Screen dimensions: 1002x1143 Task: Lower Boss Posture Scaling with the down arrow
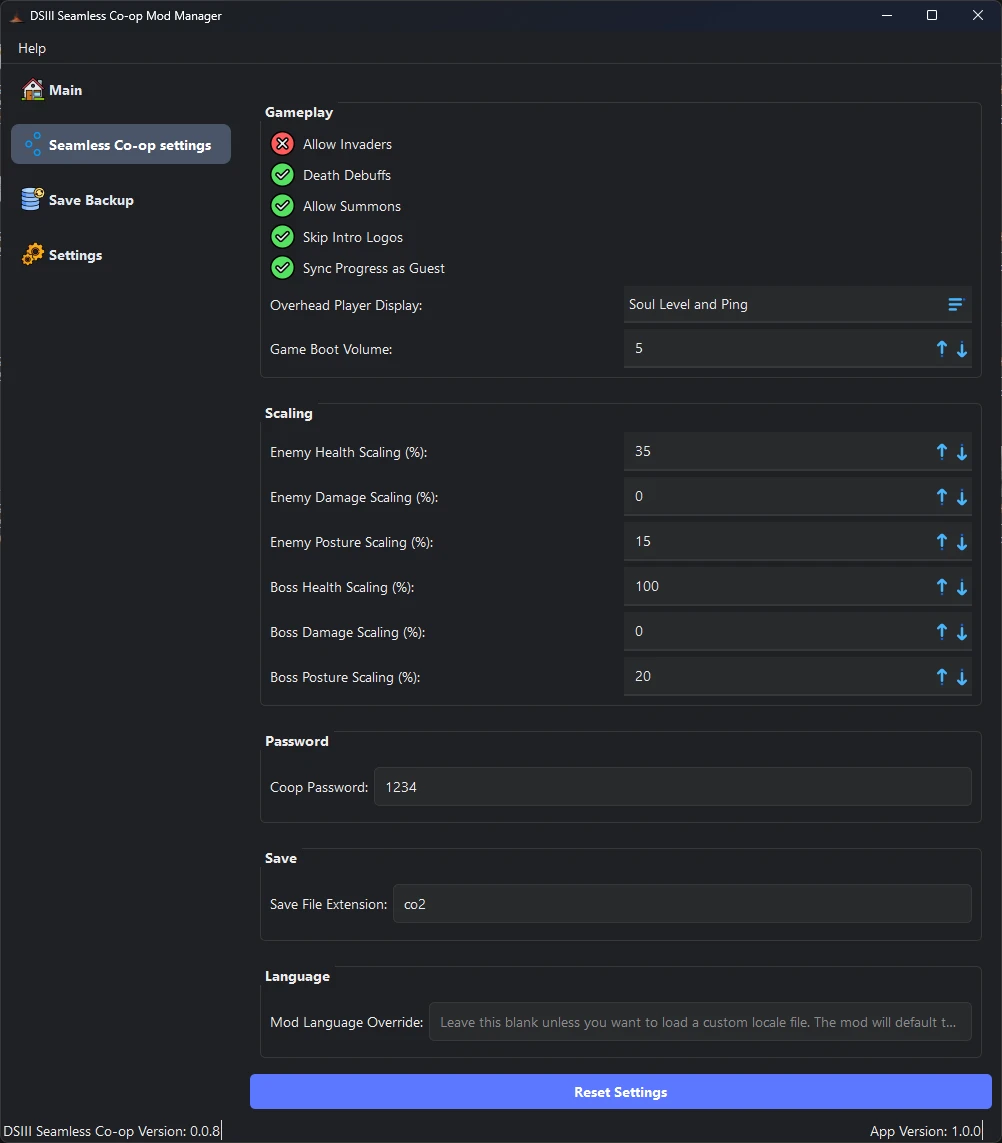tap(962, 677)
